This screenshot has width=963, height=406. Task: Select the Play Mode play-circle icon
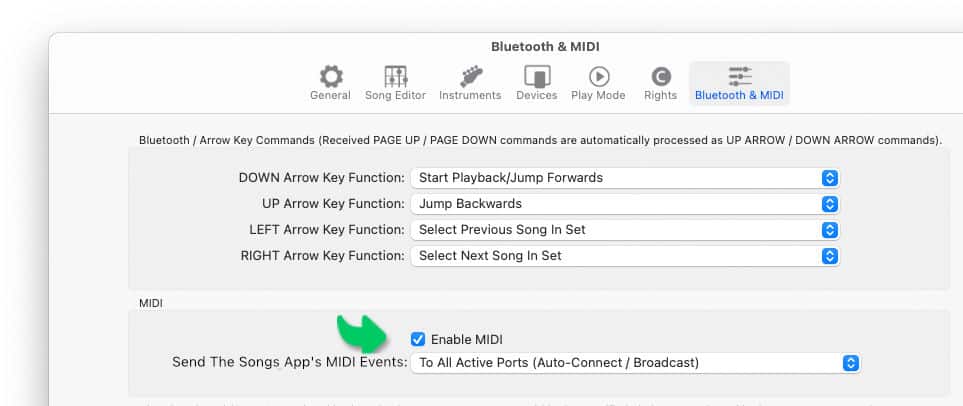(x=599, y=76)
